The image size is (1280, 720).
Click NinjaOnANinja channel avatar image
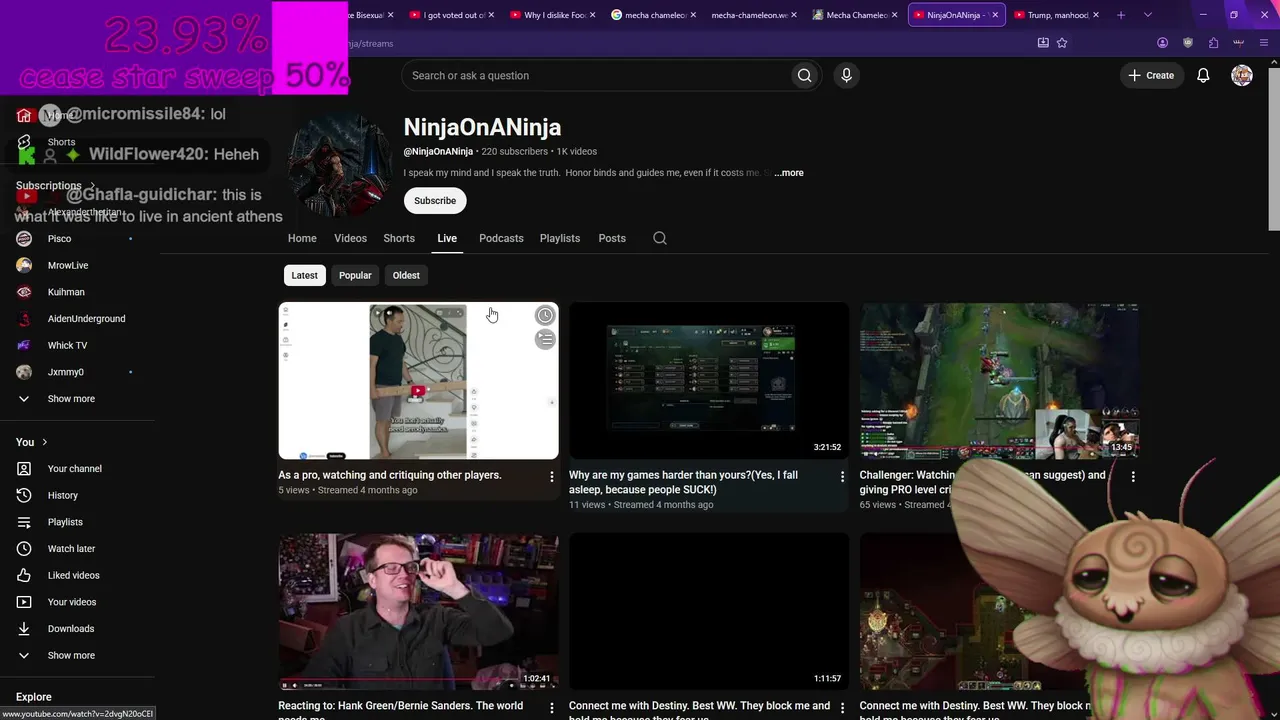coord(340,165)
